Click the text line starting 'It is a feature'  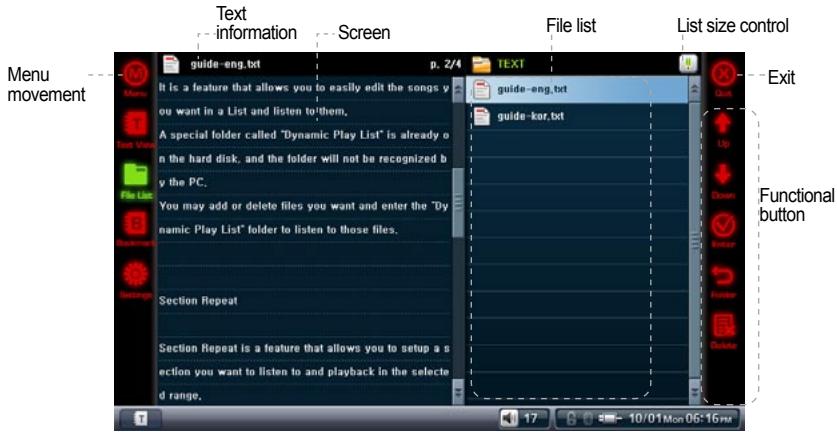point(304,88)
